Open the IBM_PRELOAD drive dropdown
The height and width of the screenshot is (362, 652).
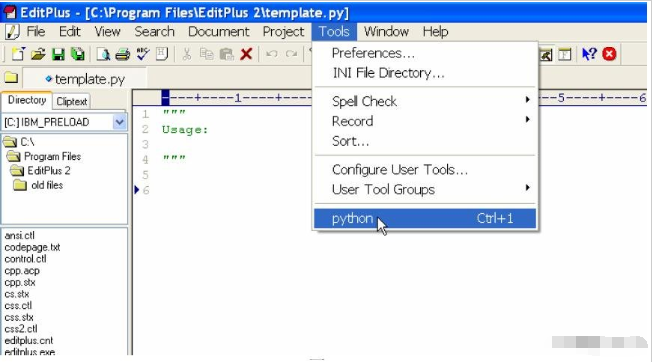point(119,122)
